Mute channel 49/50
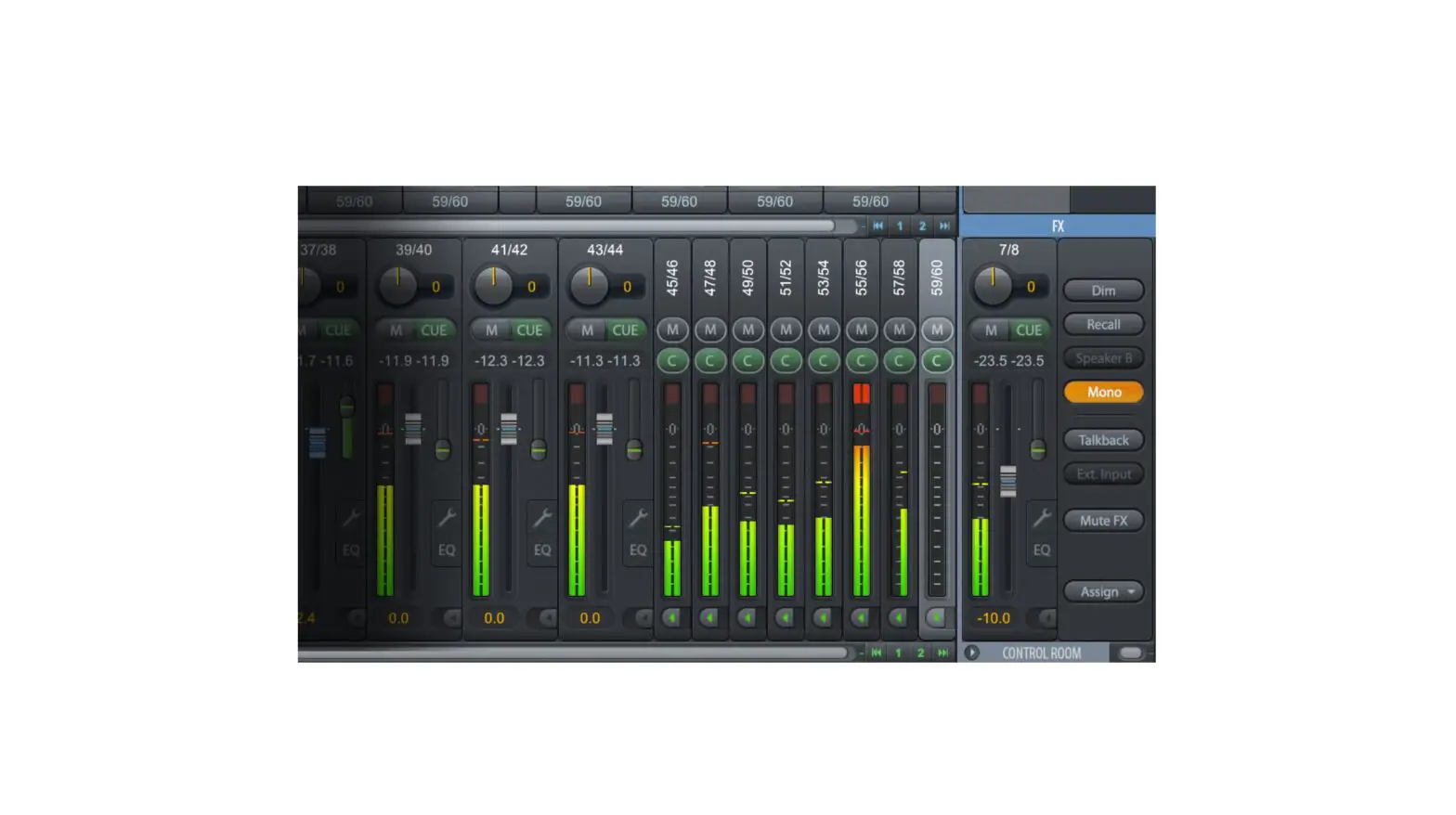The width and height of the screenshot is (1456, 815). pos(748,330)
